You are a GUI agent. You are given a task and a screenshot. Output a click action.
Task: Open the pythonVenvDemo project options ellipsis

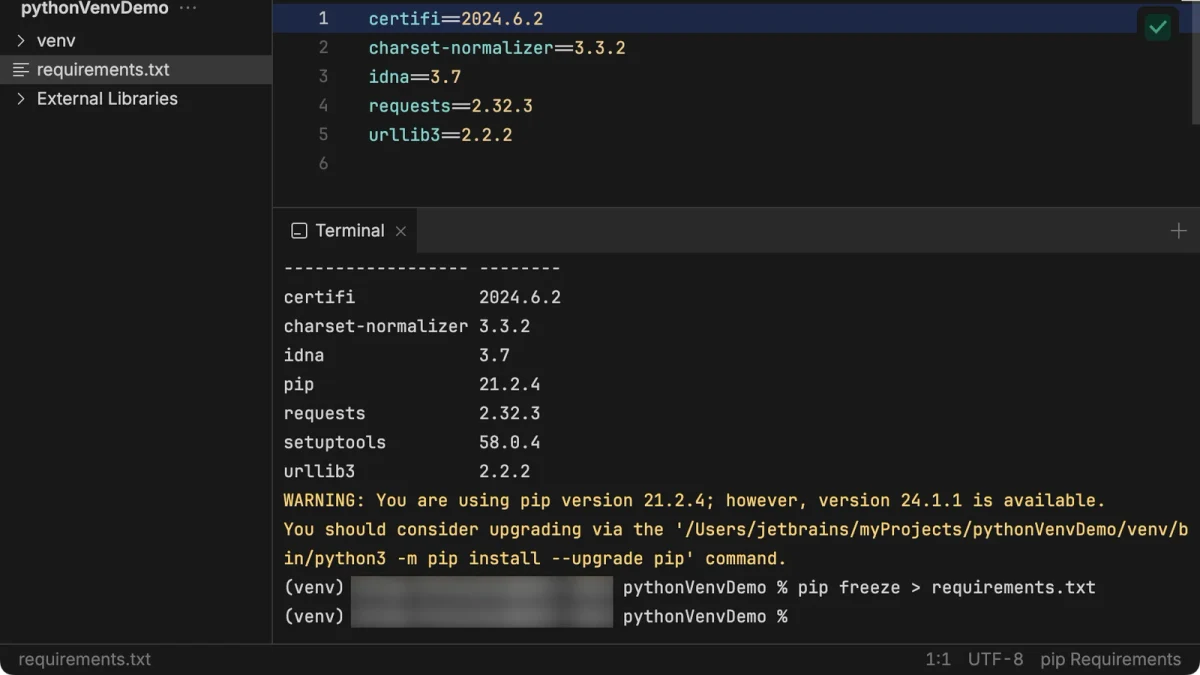point(188,9)
